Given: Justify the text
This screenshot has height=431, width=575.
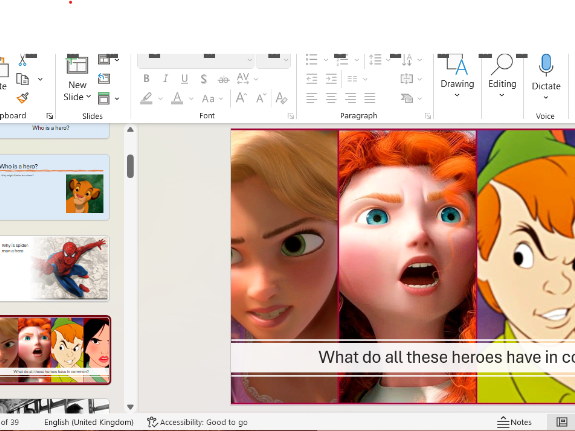Looking at the screenshot, I should (370, 98).
